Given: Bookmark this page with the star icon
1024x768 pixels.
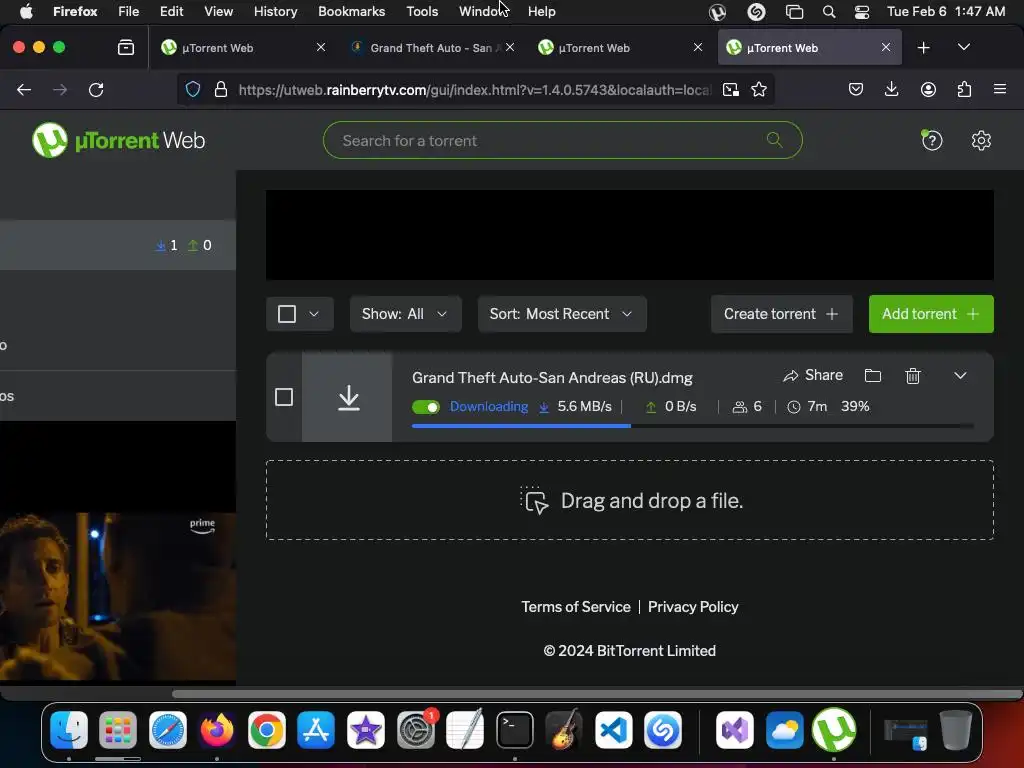Looking at the screenshot, I should point(758,89).
